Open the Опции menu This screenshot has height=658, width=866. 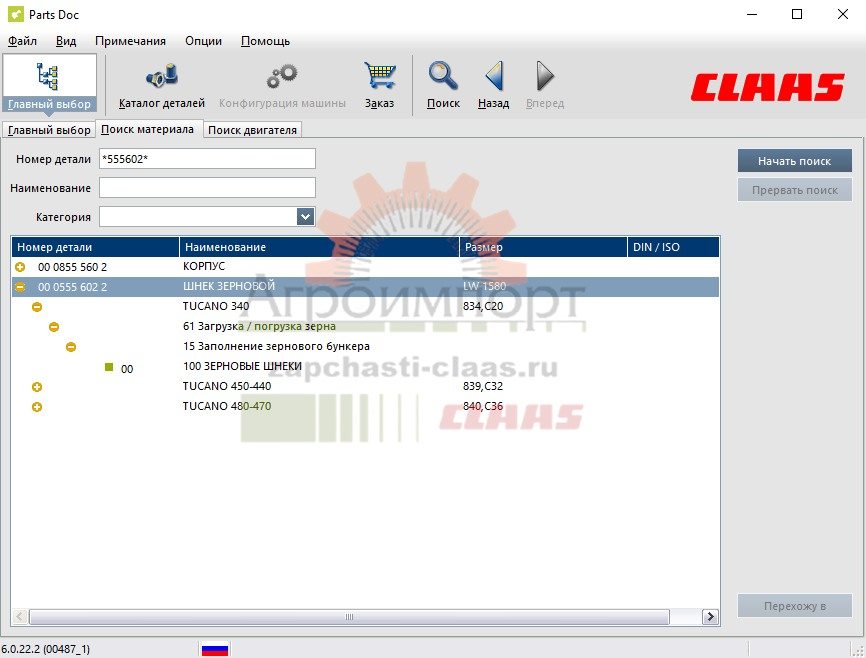(x=203, y=41)
